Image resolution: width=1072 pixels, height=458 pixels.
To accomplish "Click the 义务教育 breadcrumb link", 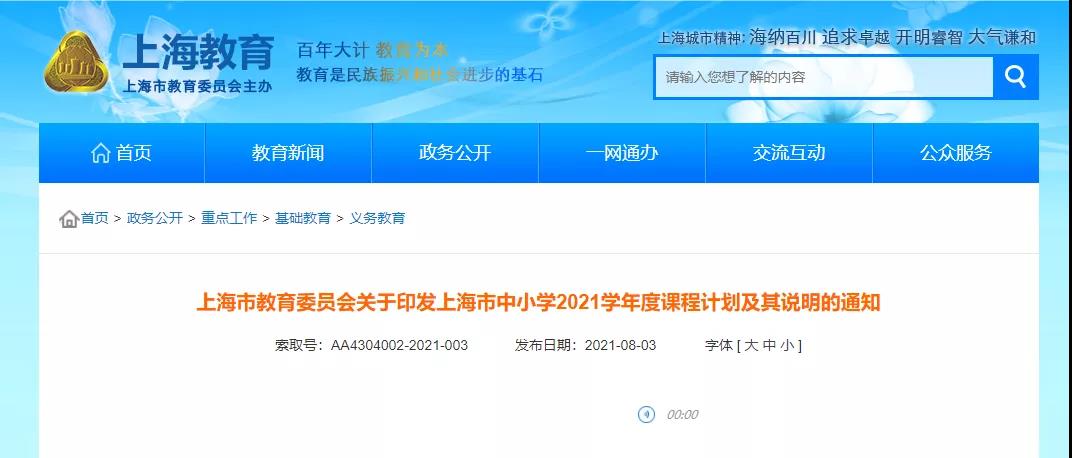I will coord(377,218).
